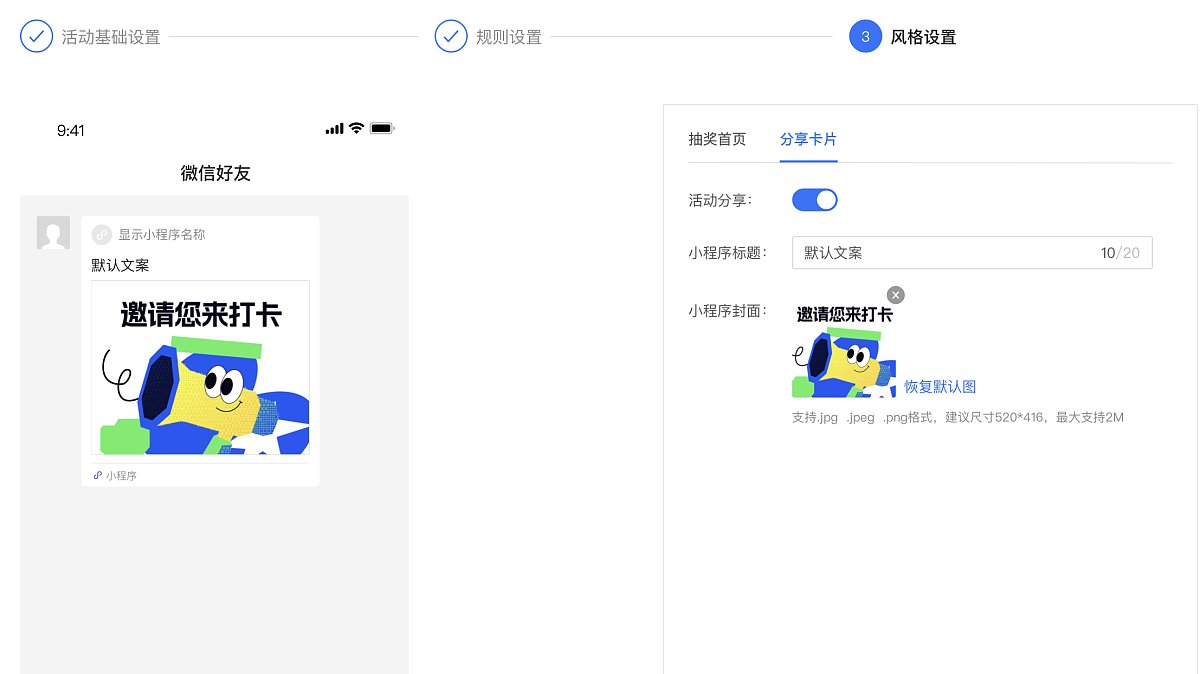This screenshot has height=674, width=1200.
Task: Click the 微信好友 title in phone preview
Action: (x=215, y=173)
